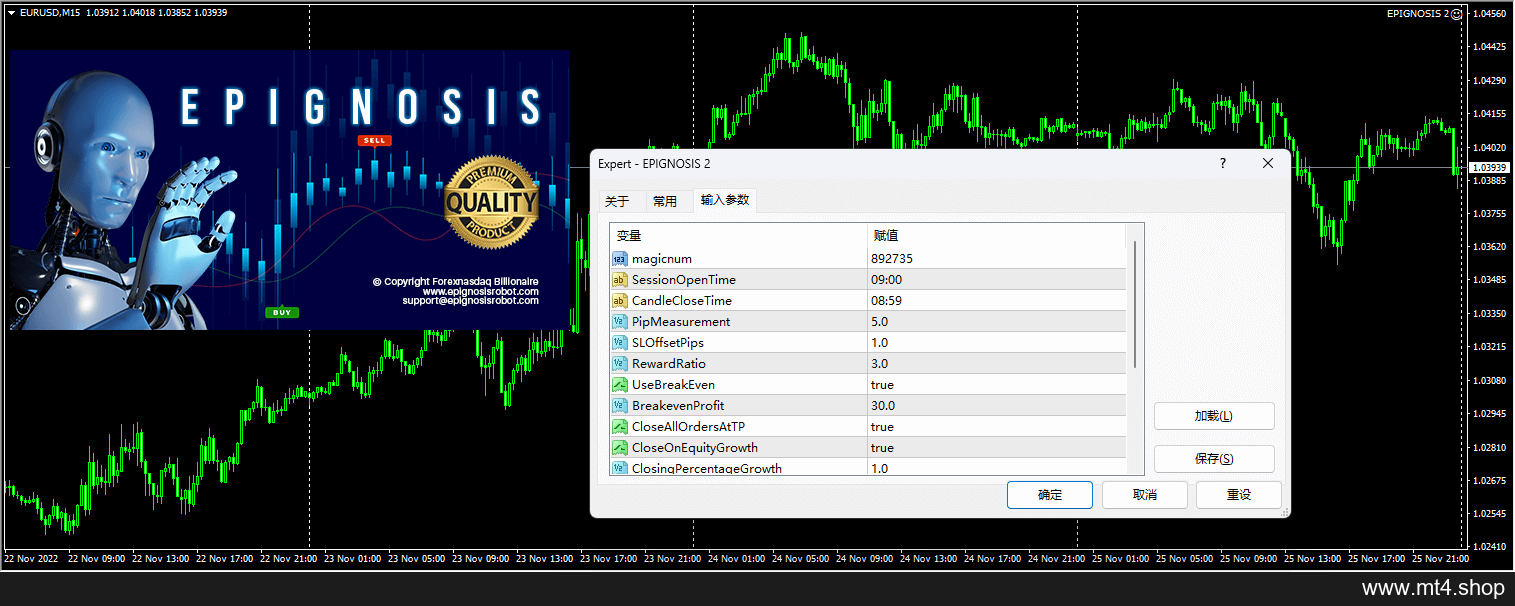Viewport: 1515px width, 606px height.
Task: Click the CloseOnEquityGrowth value true
Action: pos(882,448)
